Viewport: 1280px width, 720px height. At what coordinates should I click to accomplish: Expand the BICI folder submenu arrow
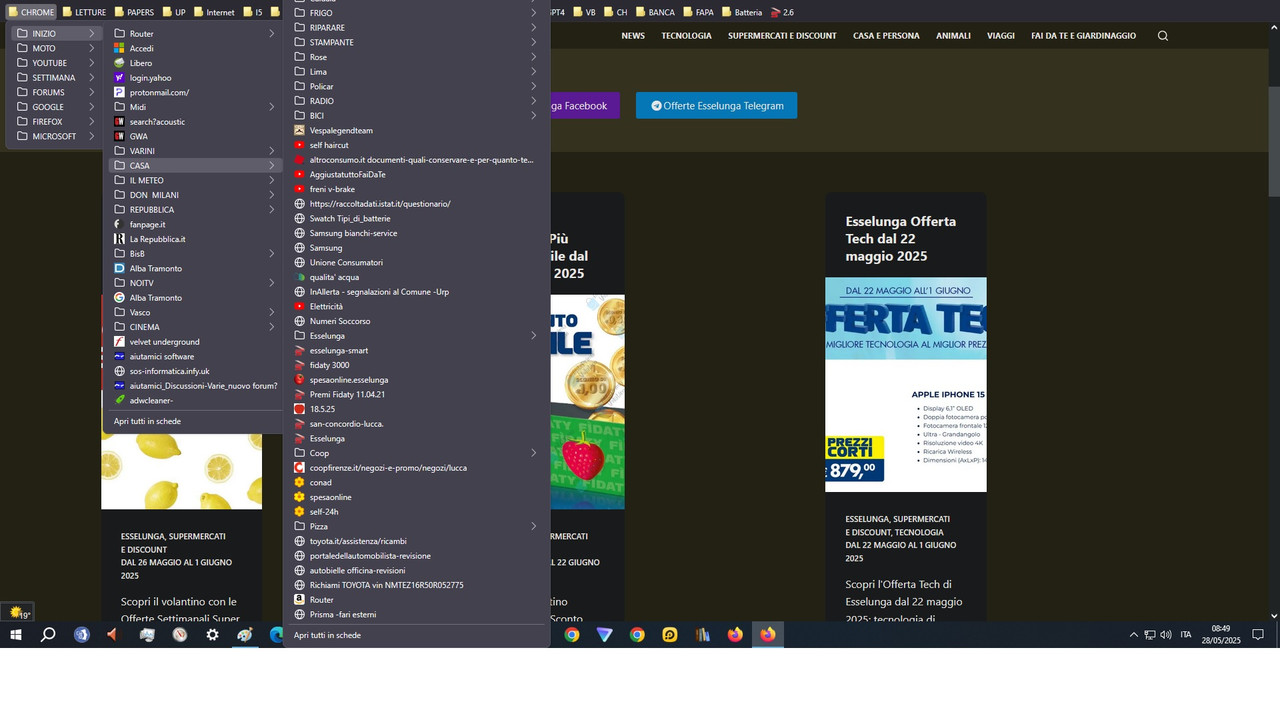pos(533,116)
